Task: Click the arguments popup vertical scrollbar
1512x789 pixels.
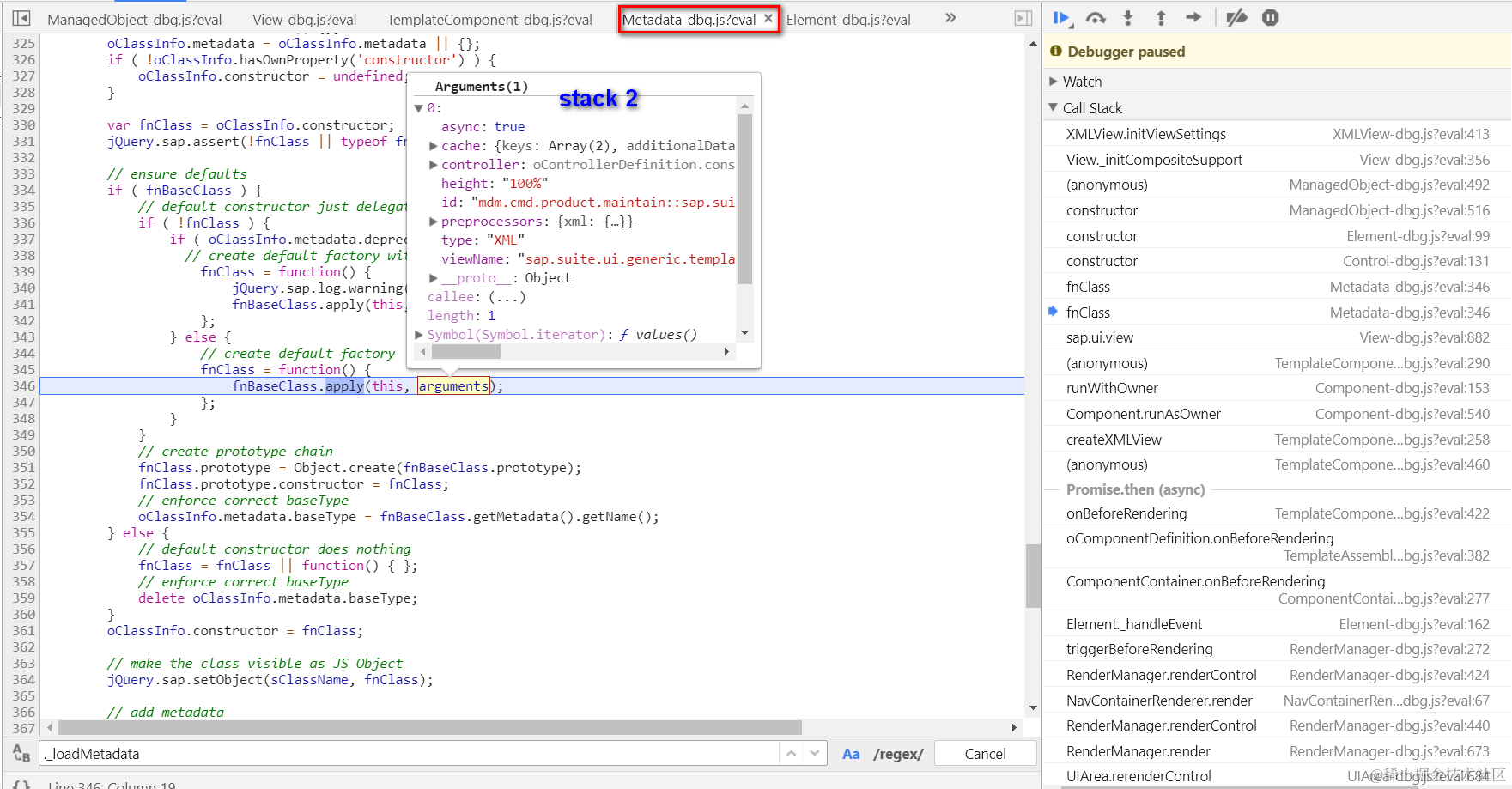Action: coord(744,199)
